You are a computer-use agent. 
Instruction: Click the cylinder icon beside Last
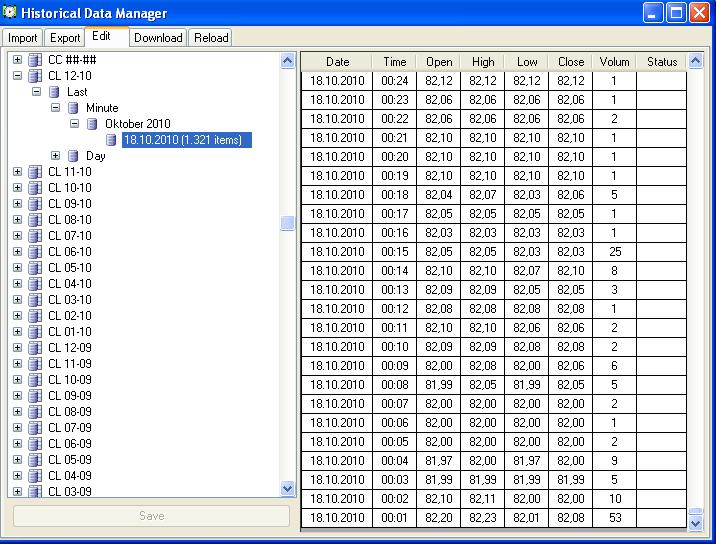[54, 92]
